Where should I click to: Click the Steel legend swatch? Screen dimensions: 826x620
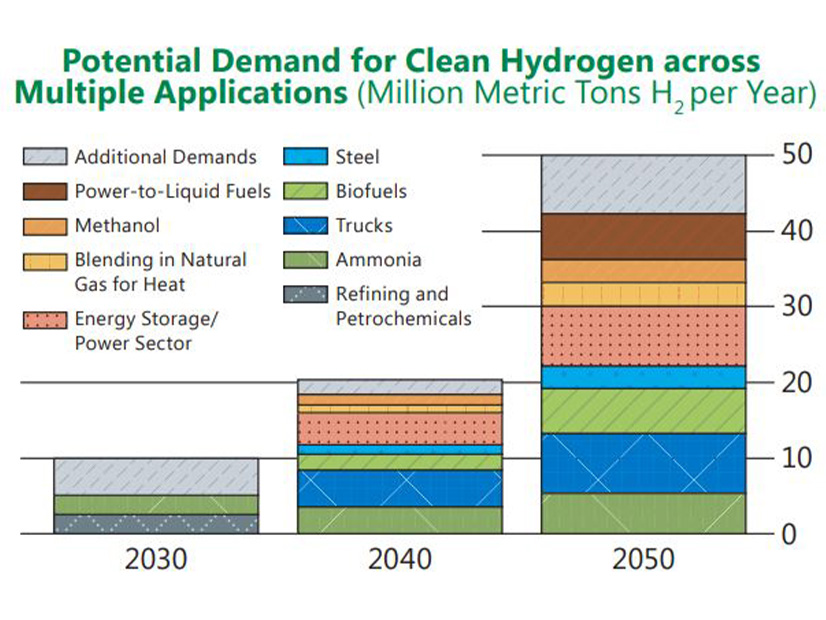(x=305, y=157)
